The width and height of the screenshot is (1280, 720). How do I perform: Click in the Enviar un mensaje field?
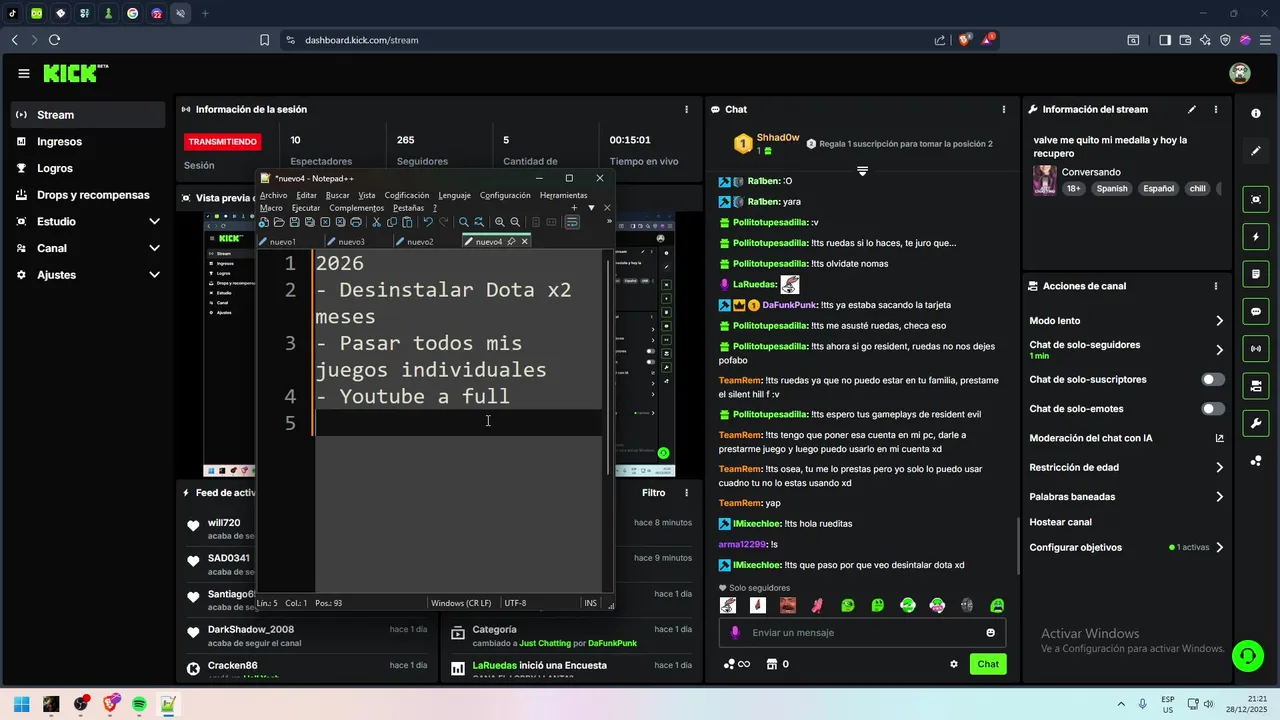click(x=863, y=633)
